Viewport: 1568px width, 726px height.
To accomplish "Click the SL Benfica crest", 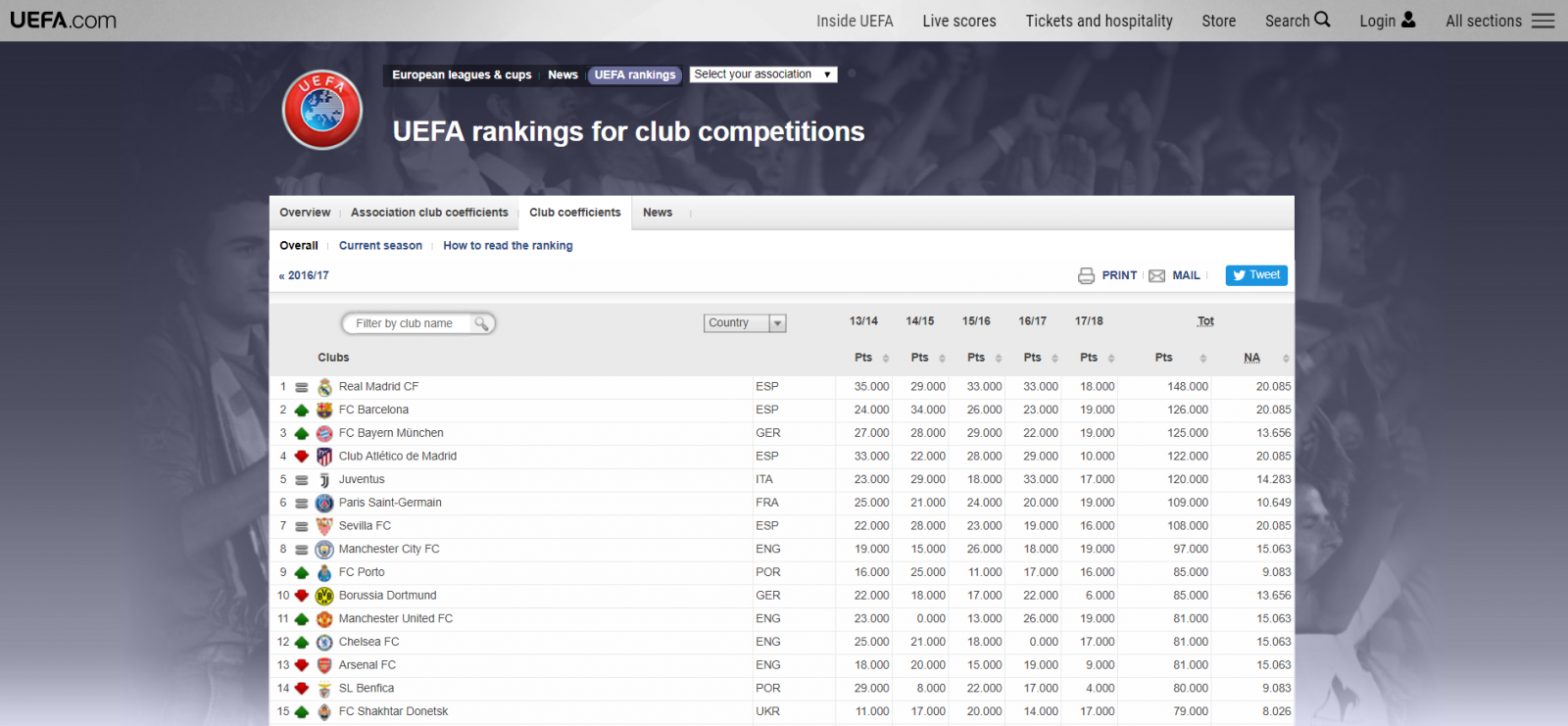I will point(324,689).
